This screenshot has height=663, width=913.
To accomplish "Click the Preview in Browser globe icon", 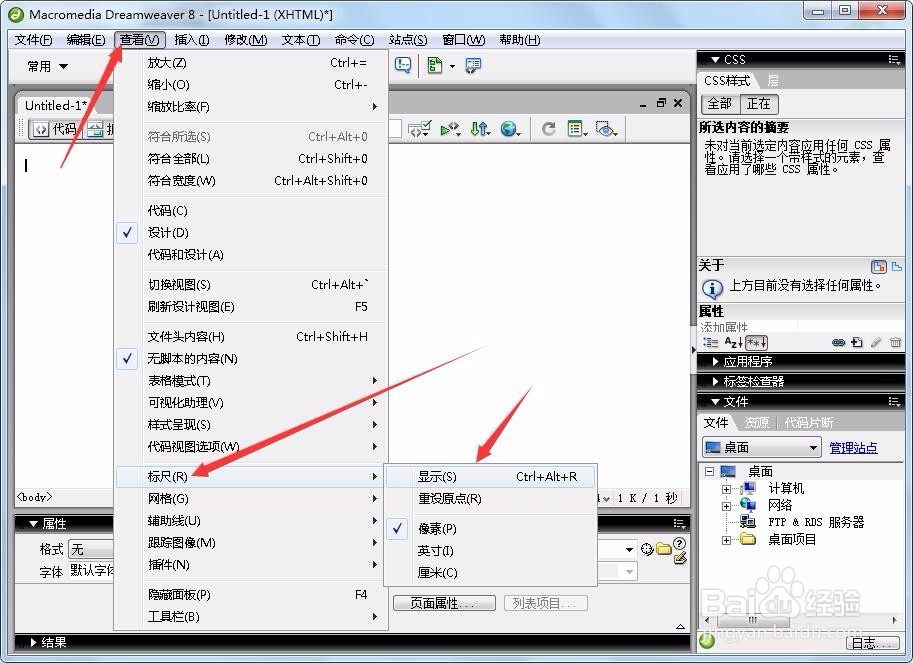I will pyautogui.click(x=510, y=129).
